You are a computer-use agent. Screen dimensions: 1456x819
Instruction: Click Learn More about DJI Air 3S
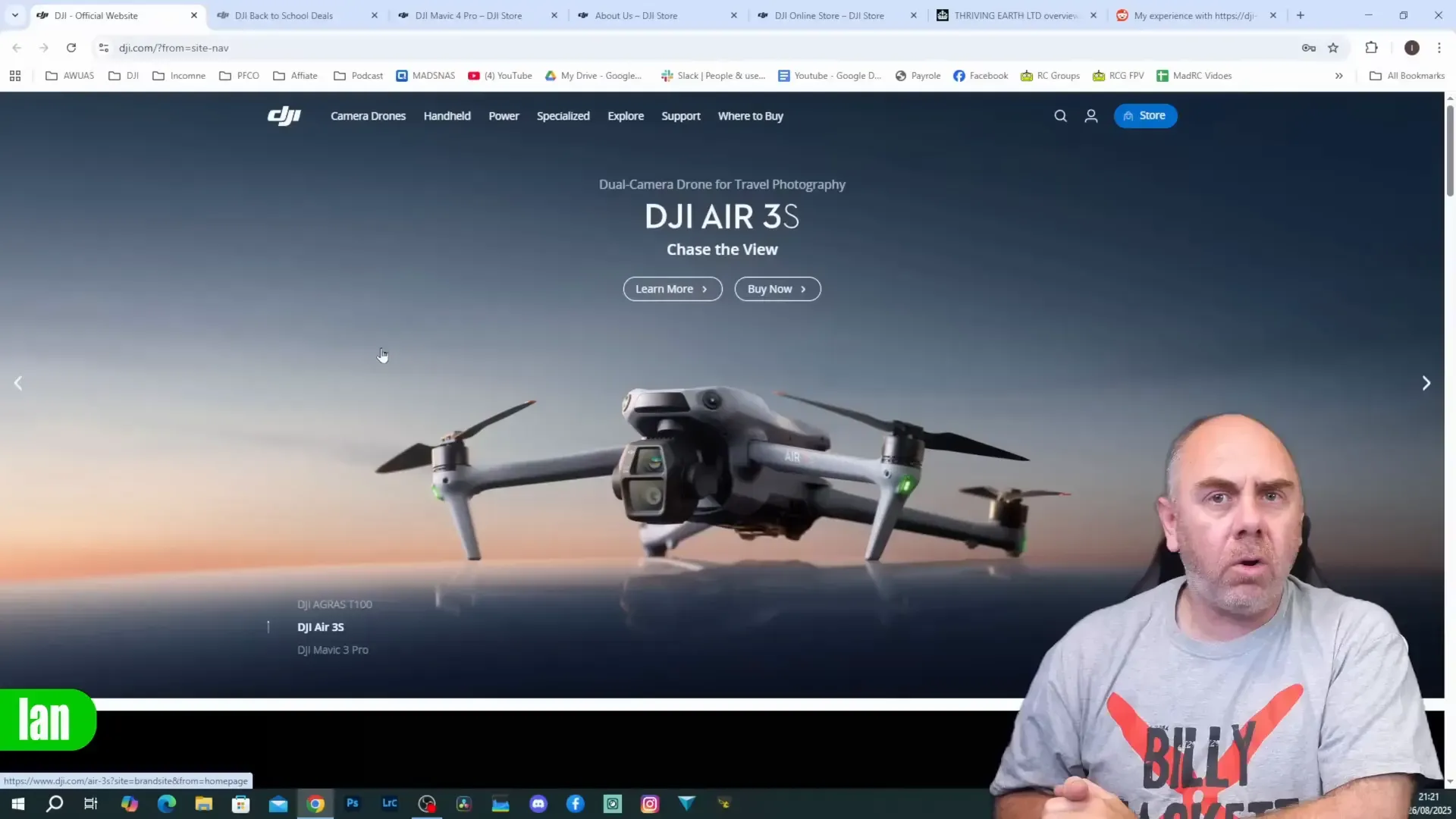(x=673, y=289)
